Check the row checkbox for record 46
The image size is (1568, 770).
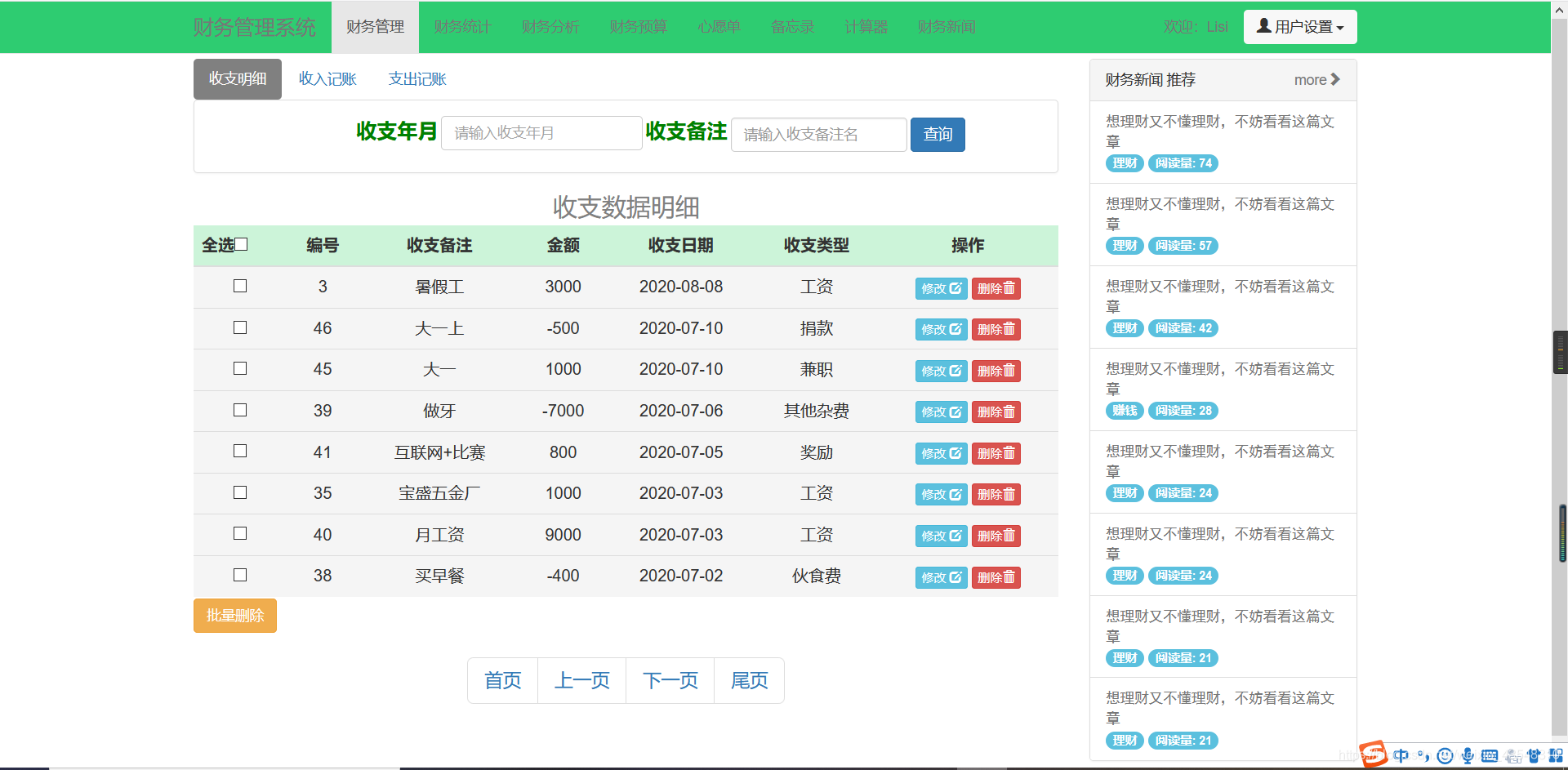tap(239, 327)
